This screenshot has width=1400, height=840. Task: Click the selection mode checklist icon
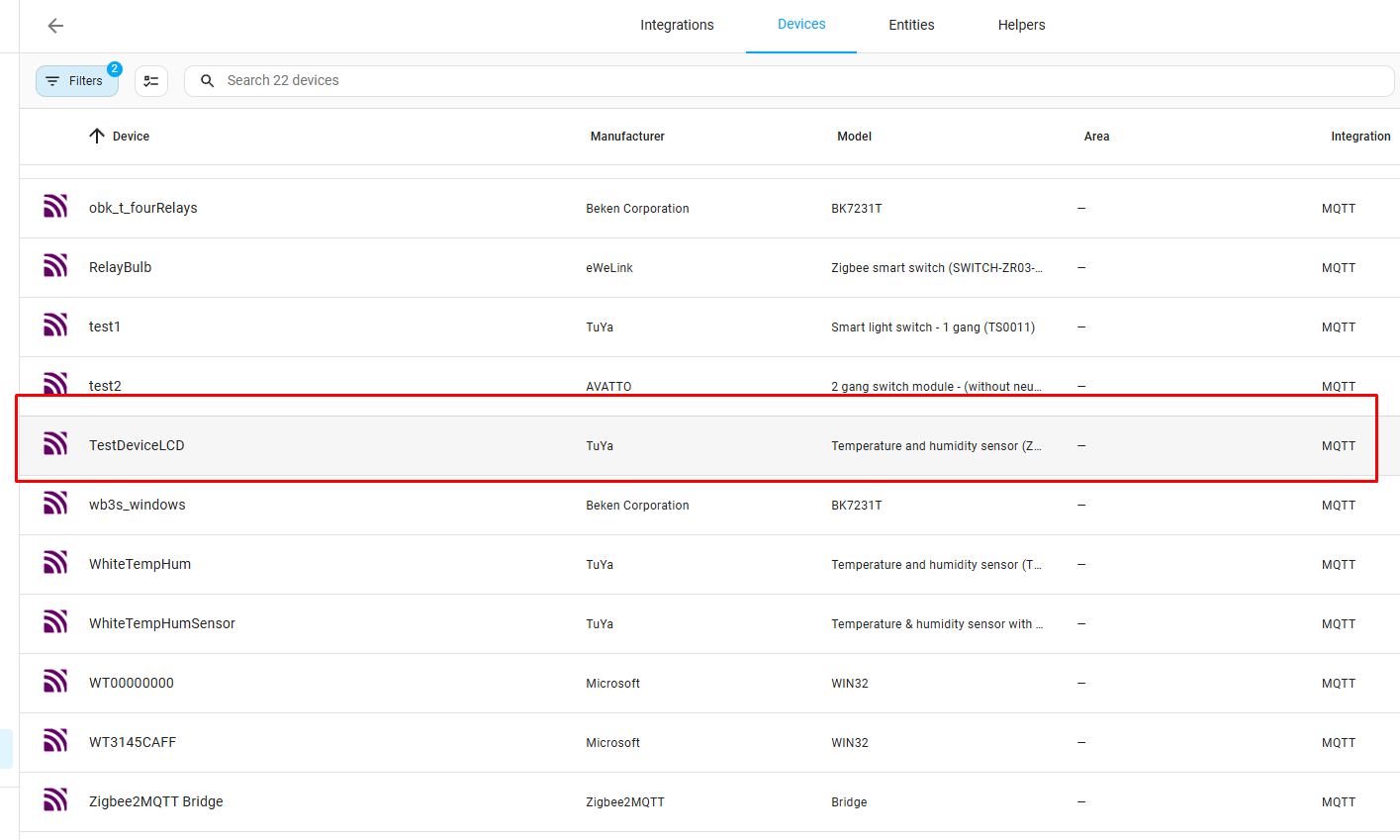coord(151,81)
